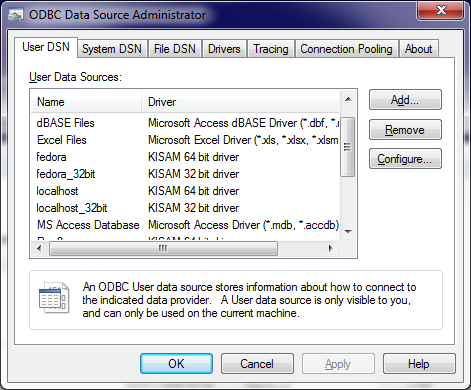Click the Help button

pos(419,364)
